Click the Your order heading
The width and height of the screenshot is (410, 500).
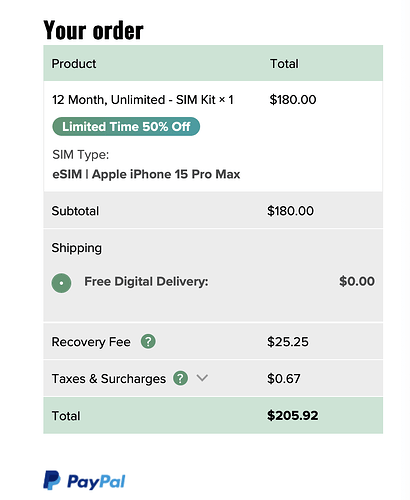(93, 31)
